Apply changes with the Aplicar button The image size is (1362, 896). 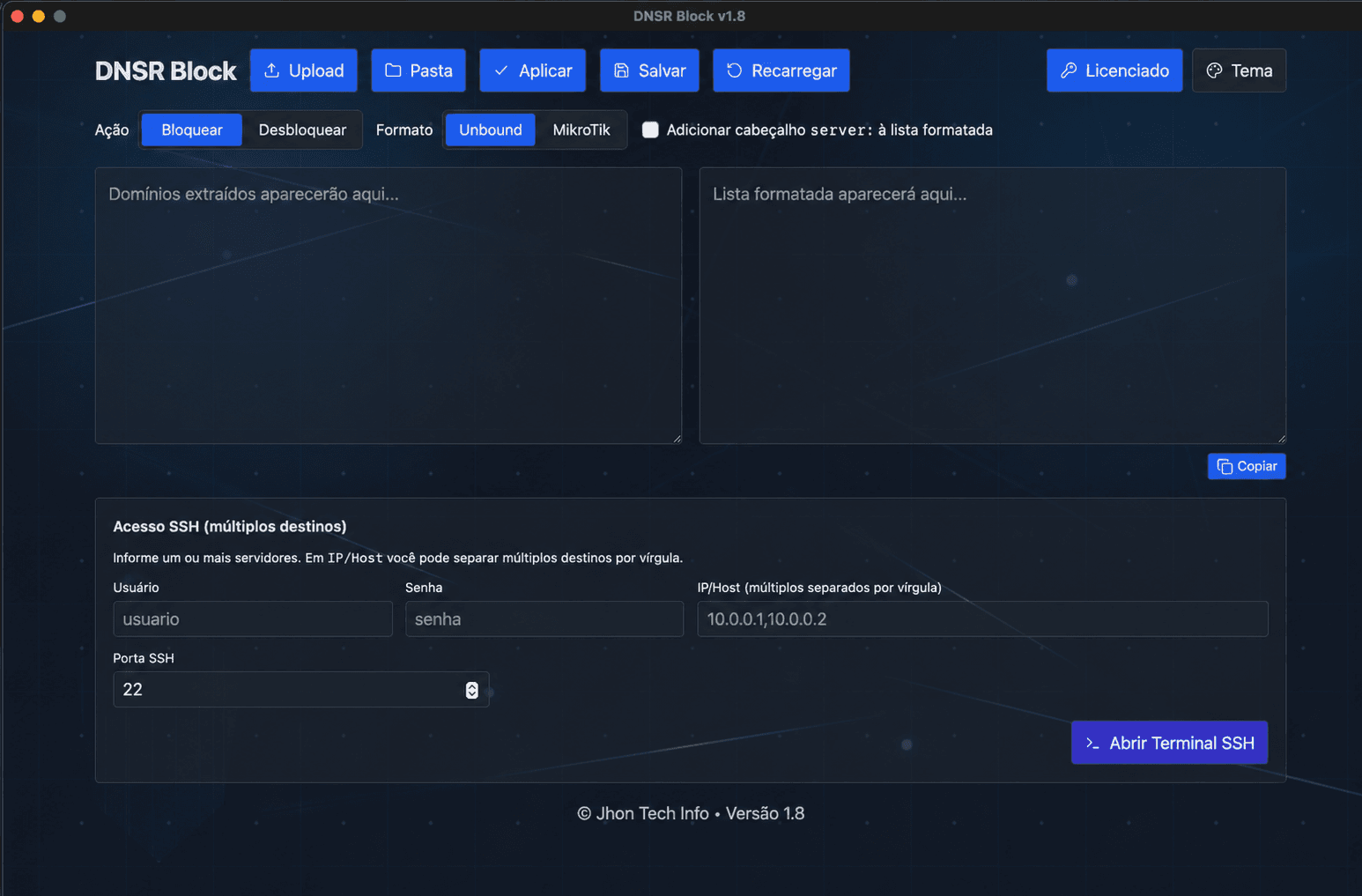533,70
